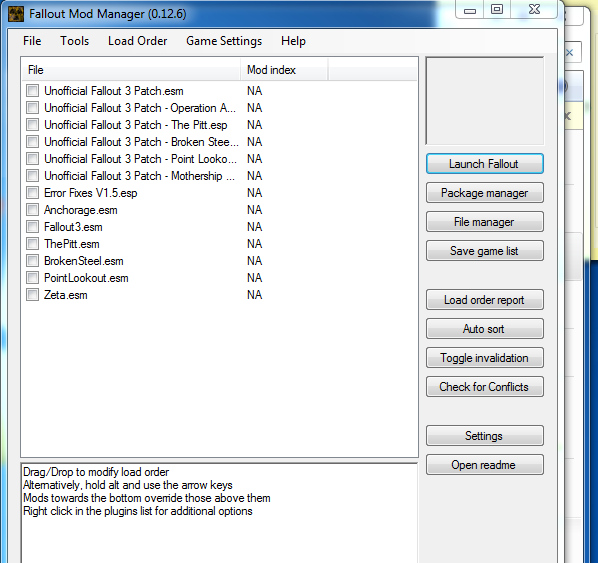Select the Anchorage.esm file name
Image resolution: width=598 pixels, height=563 pixels.
coord(80,210)
